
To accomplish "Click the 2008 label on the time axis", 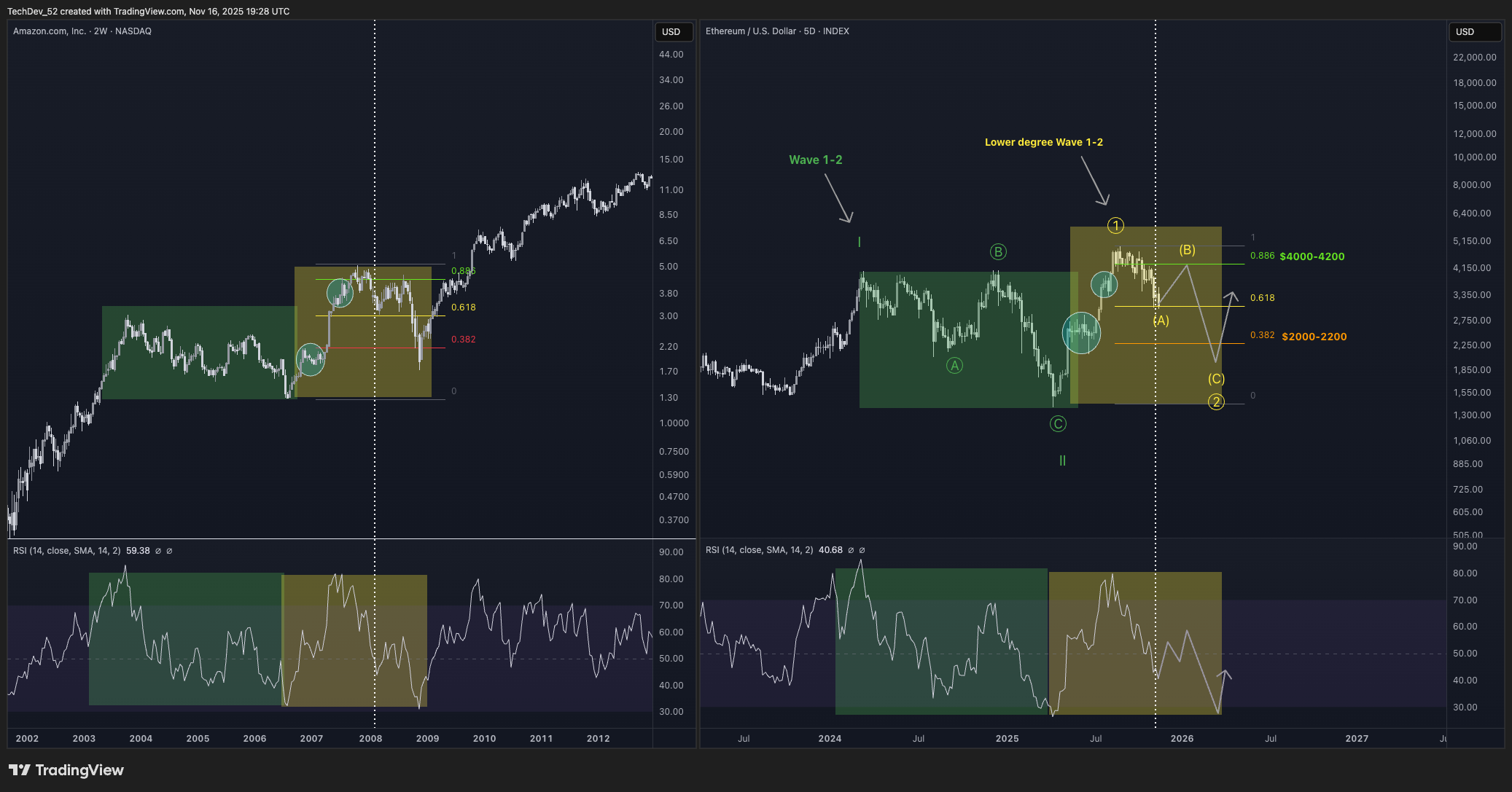I will (370, 738).
